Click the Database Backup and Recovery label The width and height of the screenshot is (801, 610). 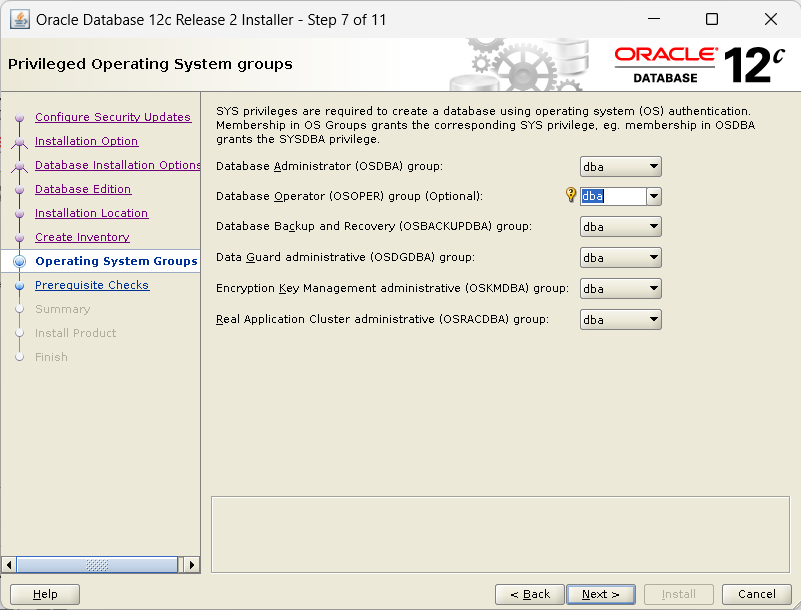(373, 226)
